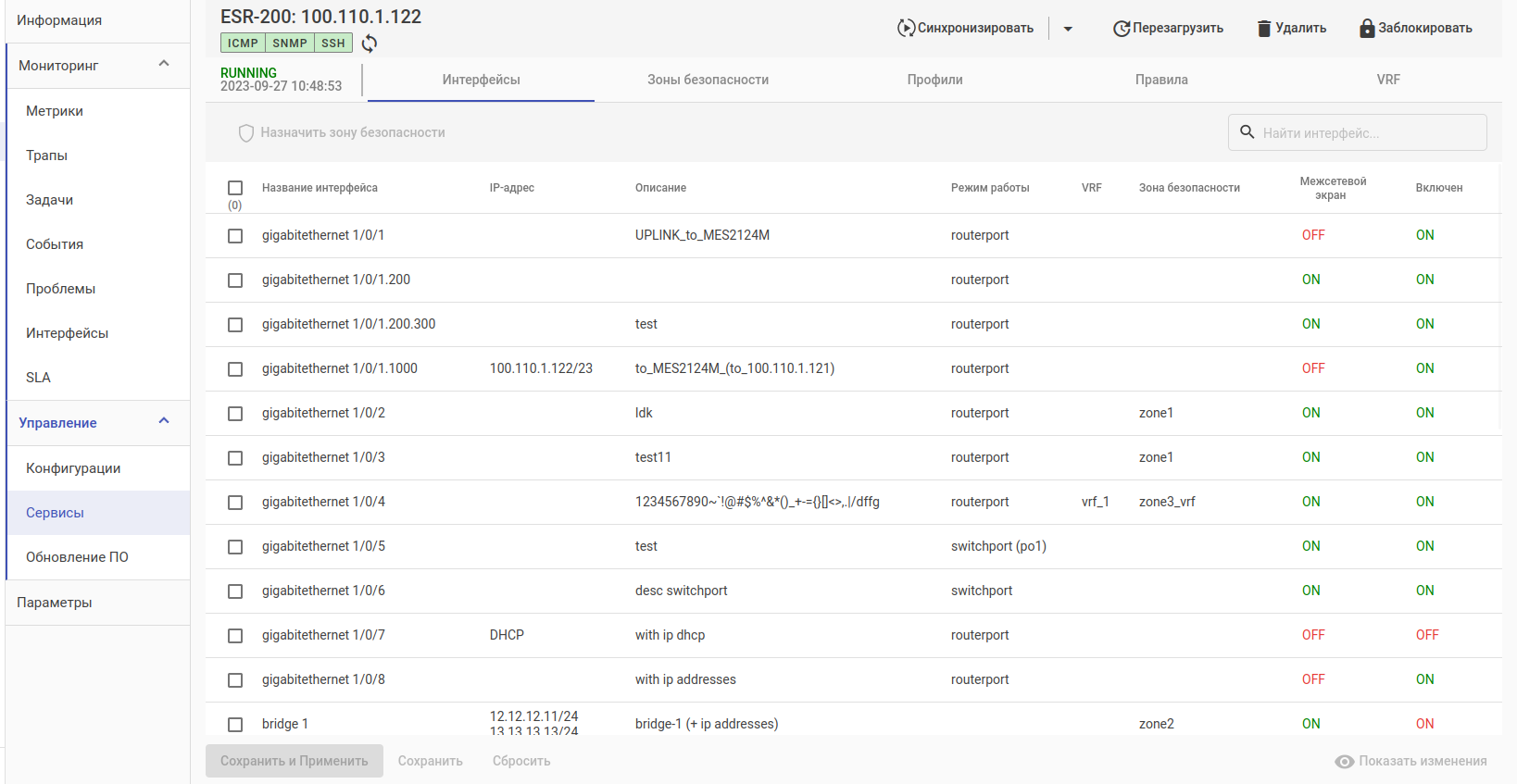Screen dimensions: 1517x784
Task: Switch to the Зоны безопасности tab
Action: [x=708, y=80]
